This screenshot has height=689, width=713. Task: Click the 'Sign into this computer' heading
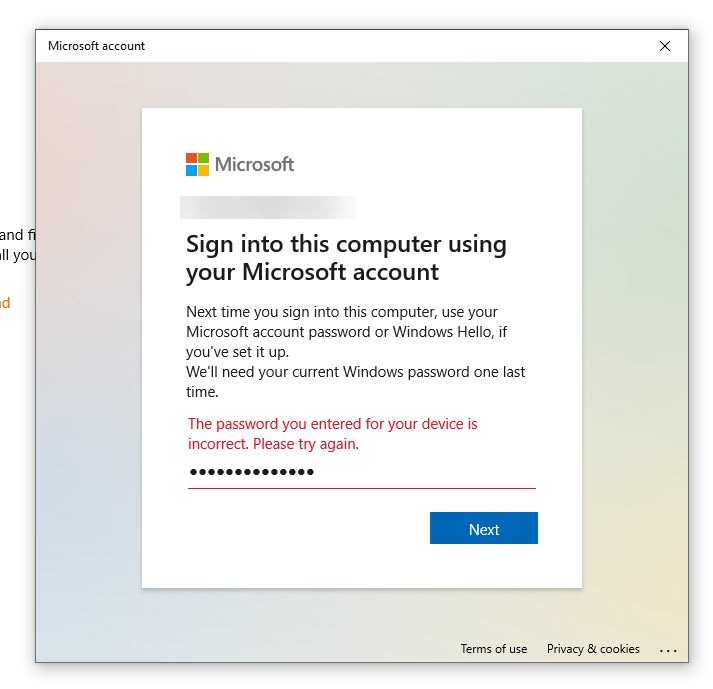coord(346,258)
